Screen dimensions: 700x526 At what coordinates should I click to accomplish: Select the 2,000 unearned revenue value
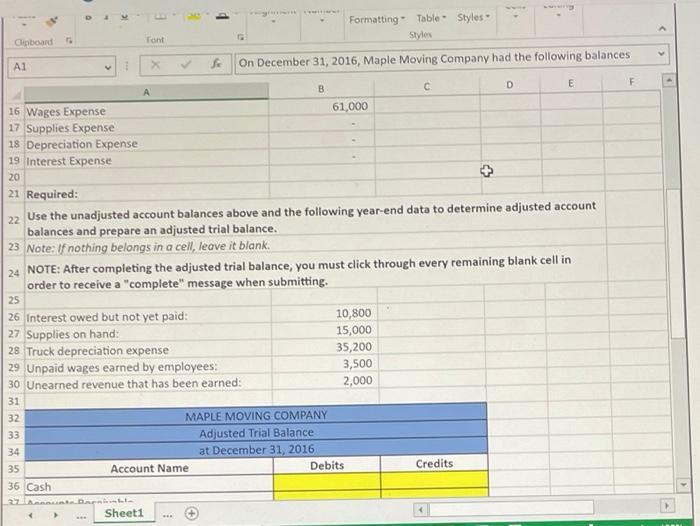[x=325, y=381]
